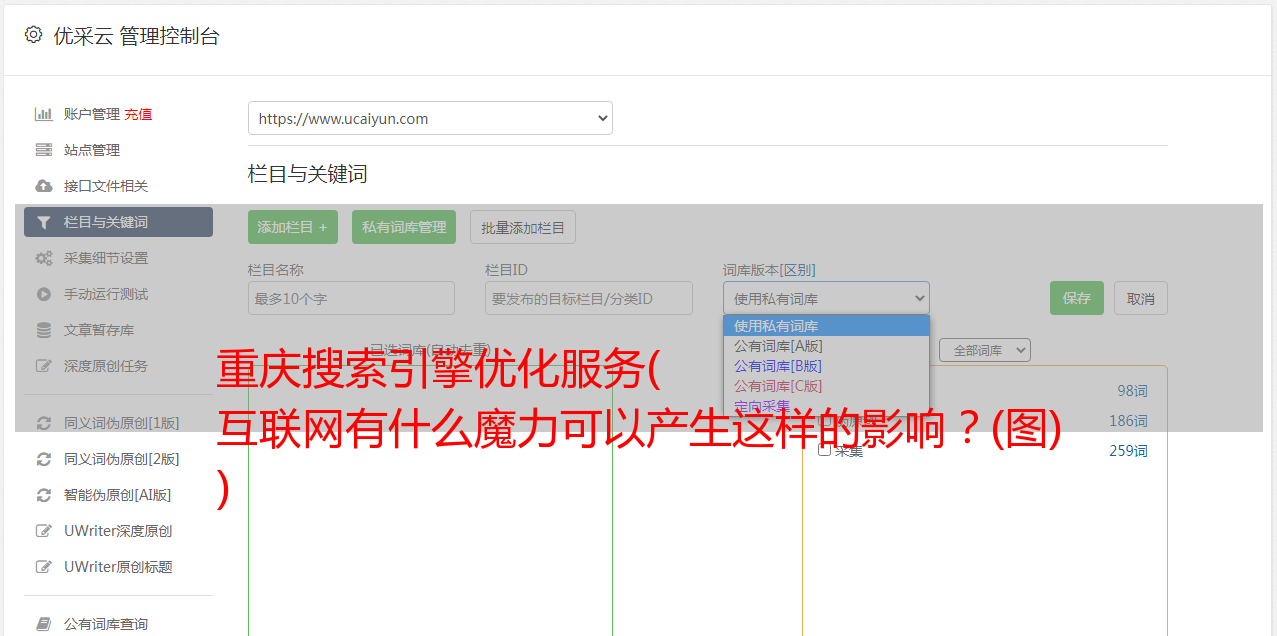Click the 98词 count
Viewport: 1277px width, 636px height.
1132,391
